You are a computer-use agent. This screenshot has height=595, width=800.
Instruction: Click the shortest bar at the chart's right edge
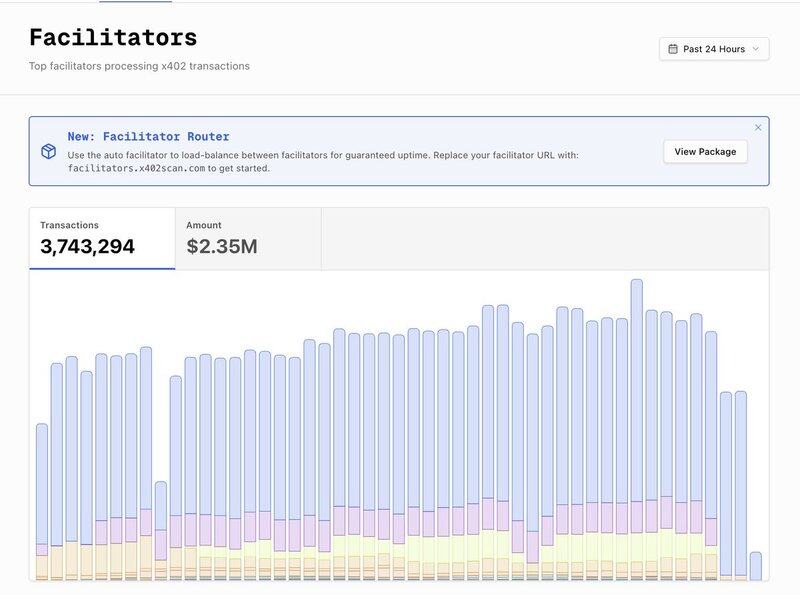755,565
